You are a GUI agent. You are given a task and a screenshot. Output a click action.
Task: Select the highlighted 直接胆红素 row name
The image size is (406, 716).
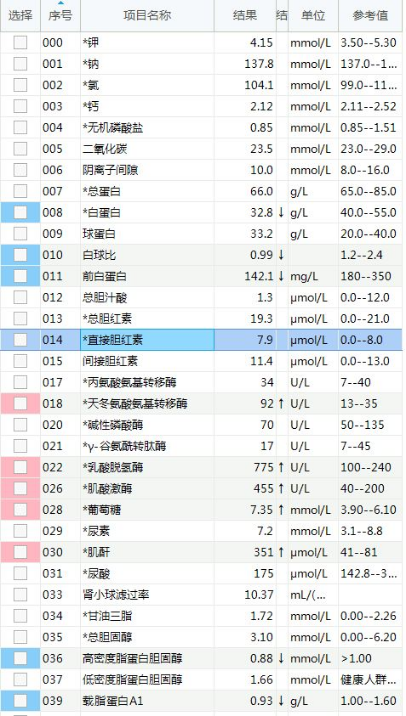[148, 340]
